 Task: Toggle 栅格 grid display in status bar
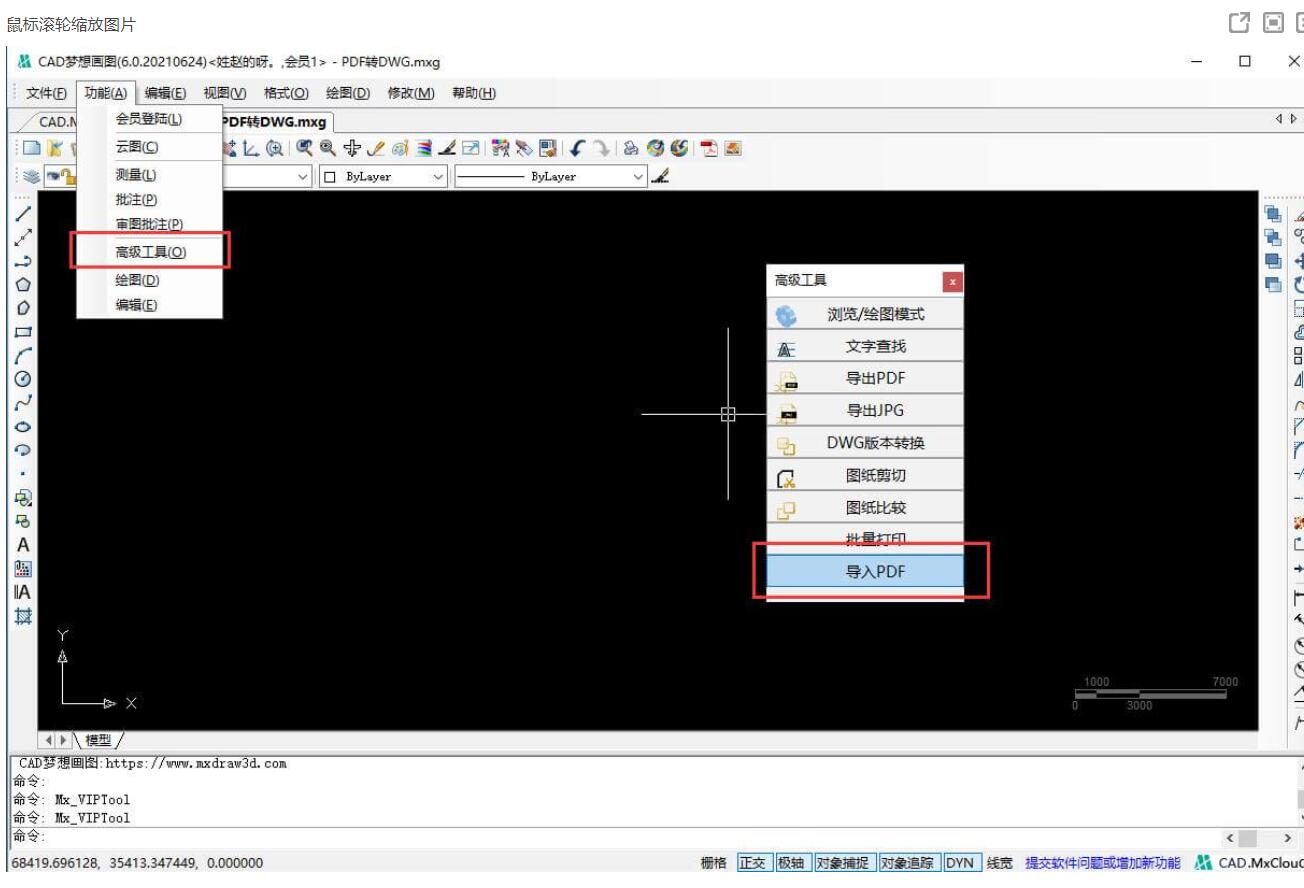click(714, 863)
